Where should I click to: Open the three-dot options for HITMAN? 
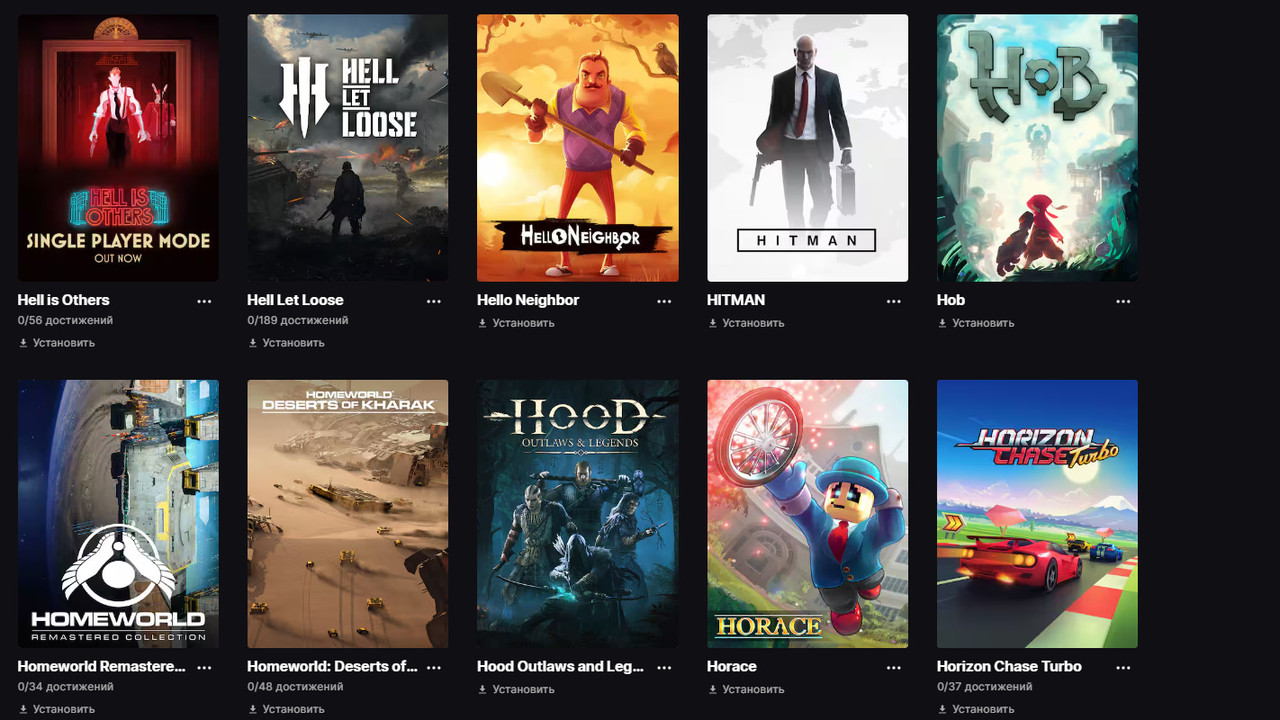pos(894,301)
